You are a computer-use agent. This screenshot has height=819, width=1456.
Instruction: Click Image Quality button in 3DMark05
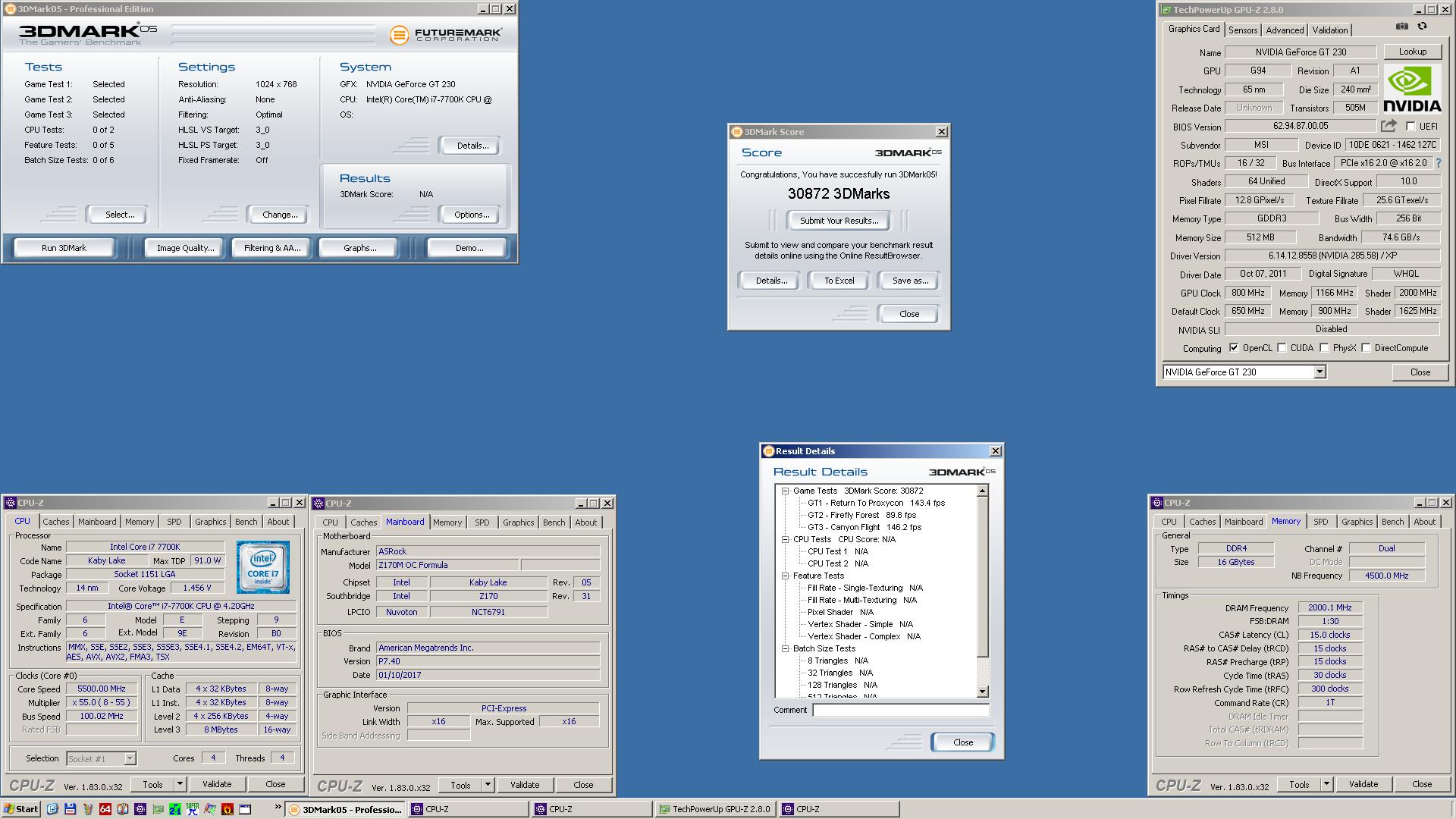(x=185, y=248)
